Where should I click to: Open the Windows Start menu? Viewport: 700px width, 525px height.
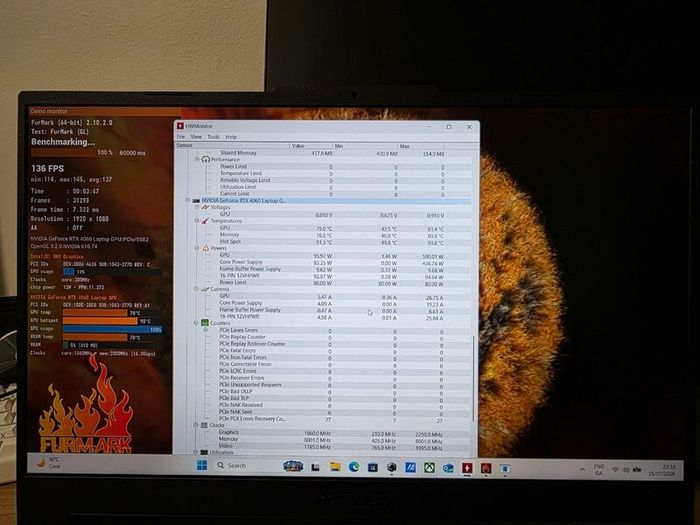coord(202,466)
